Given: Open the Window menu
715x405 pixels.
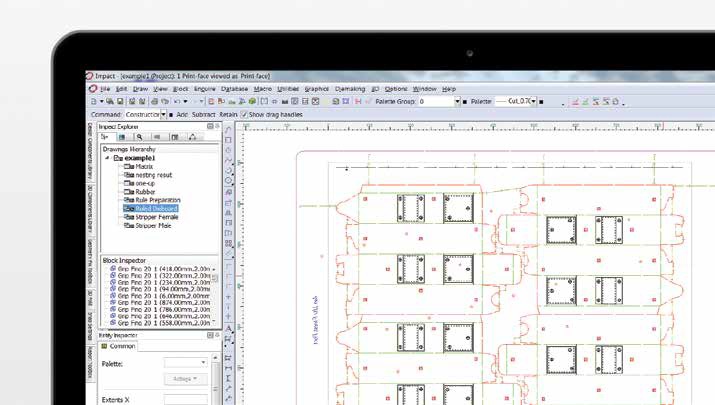Looking at the screenshot, I should coord(425,89).
